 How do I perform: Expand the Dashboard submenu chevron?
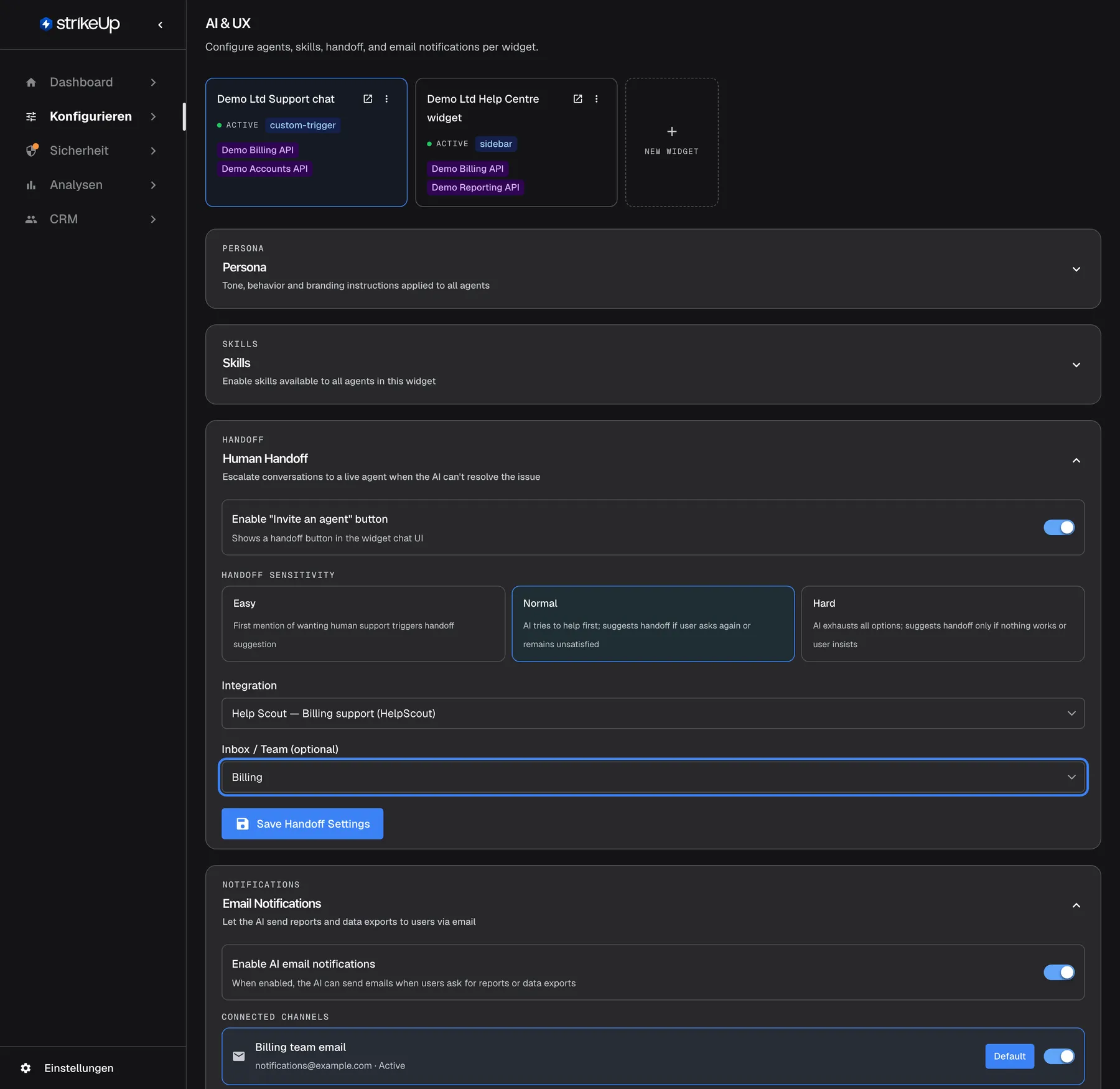(x=153, y=82)
